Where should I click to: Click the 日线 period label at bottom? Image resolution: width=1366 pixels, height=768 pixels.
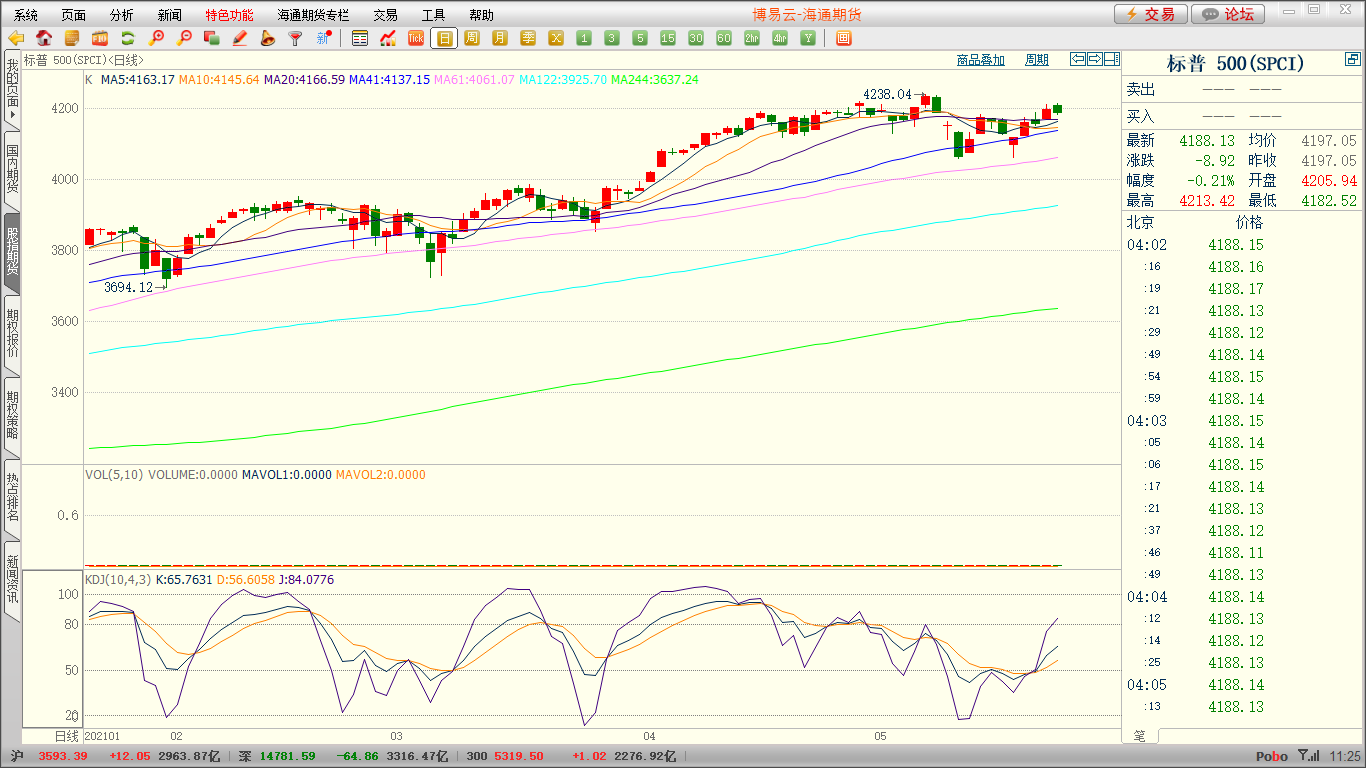pos(66,736)
